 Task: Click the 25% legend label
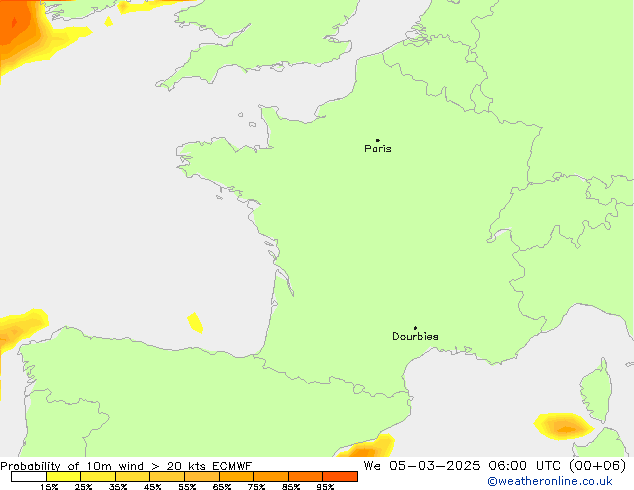pos(83,486)
